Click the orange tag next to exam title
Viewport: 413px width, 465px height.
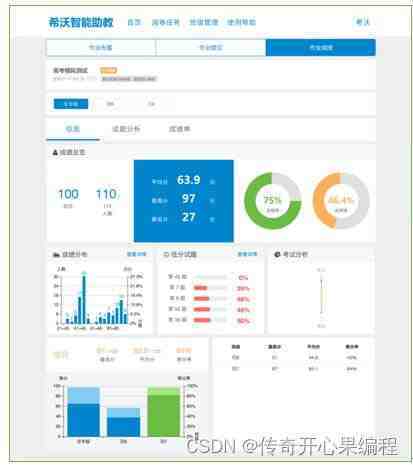coord(108,70)
